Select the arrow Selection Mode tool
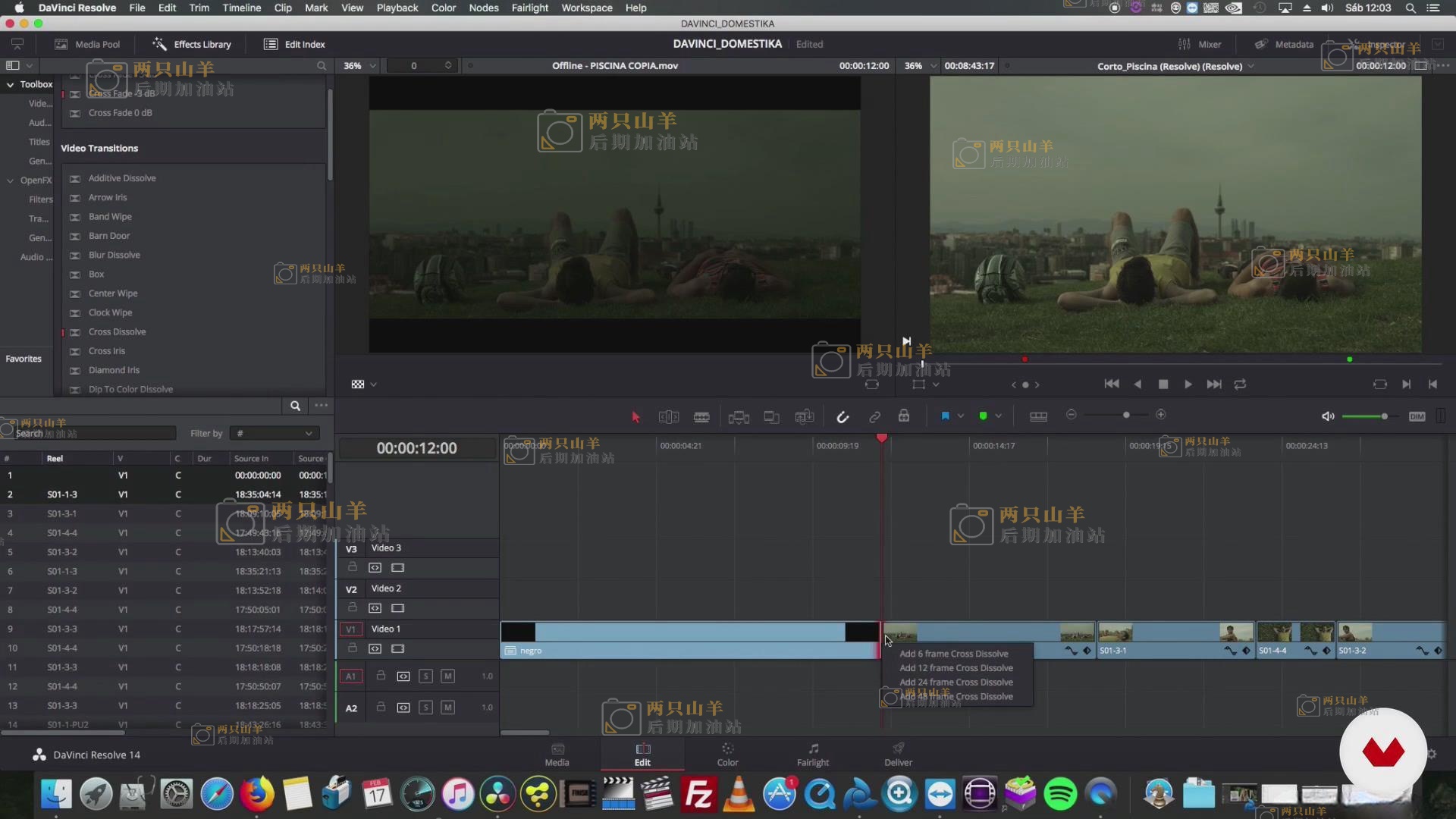This screenshot has height=819, width=1456. coord(635,416)
